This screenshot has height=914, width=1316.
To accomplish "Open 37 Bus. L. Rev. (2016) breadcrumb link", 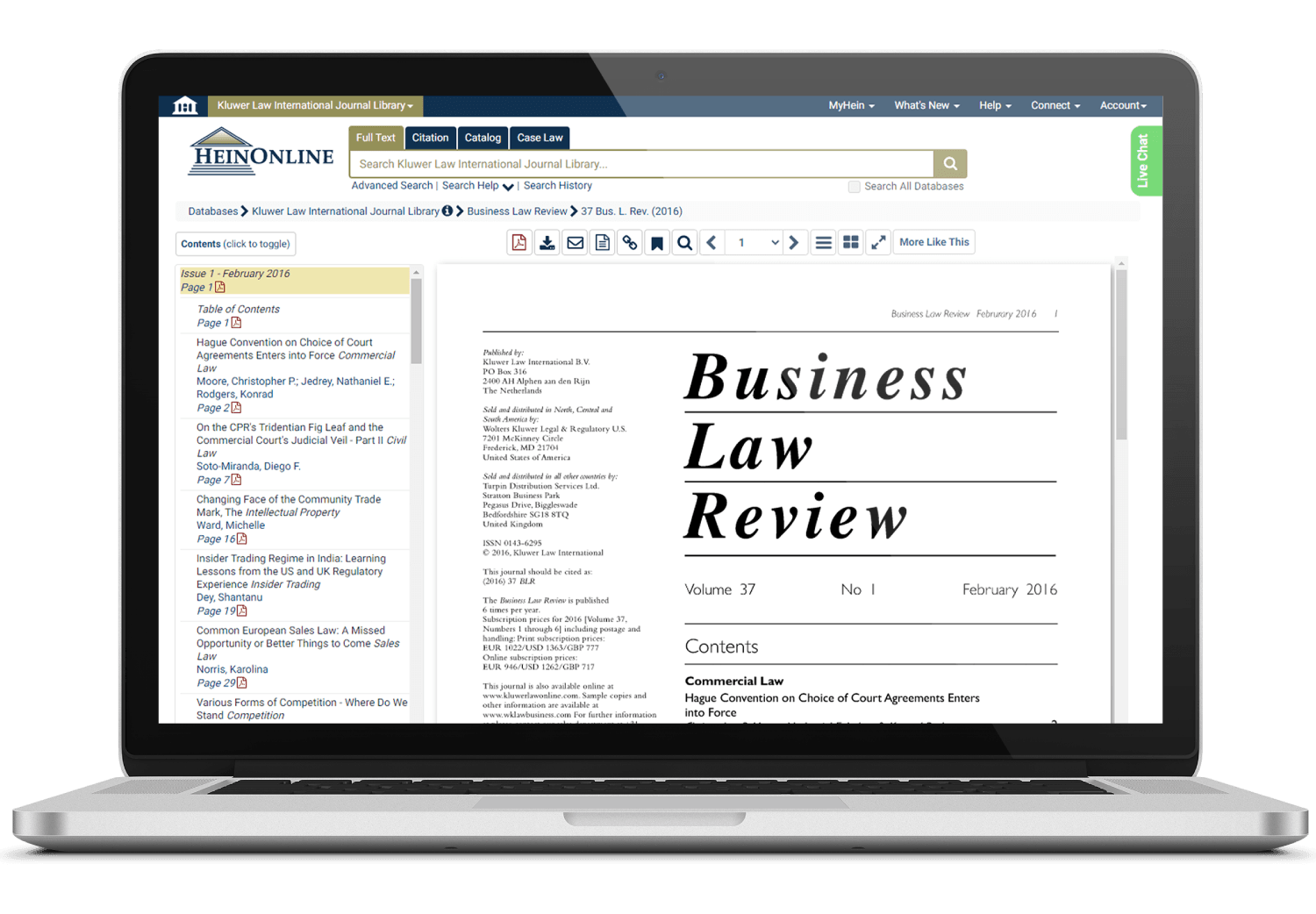I will (x=632, y=211).
